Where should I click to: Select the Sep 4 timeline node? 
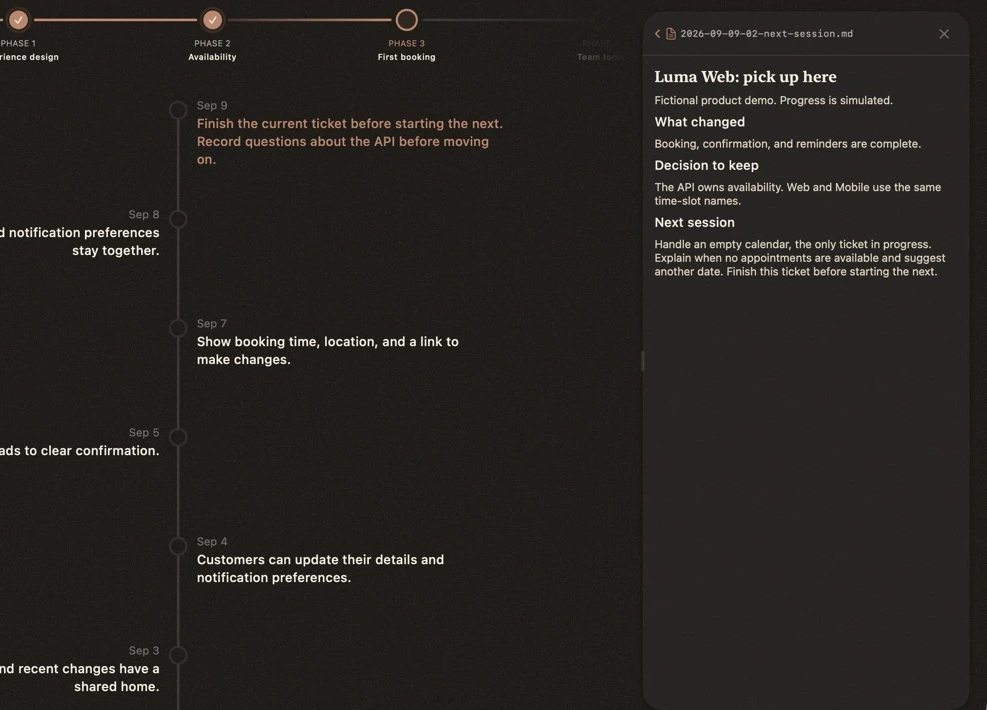pyautogui.click(x=178, y=546)
